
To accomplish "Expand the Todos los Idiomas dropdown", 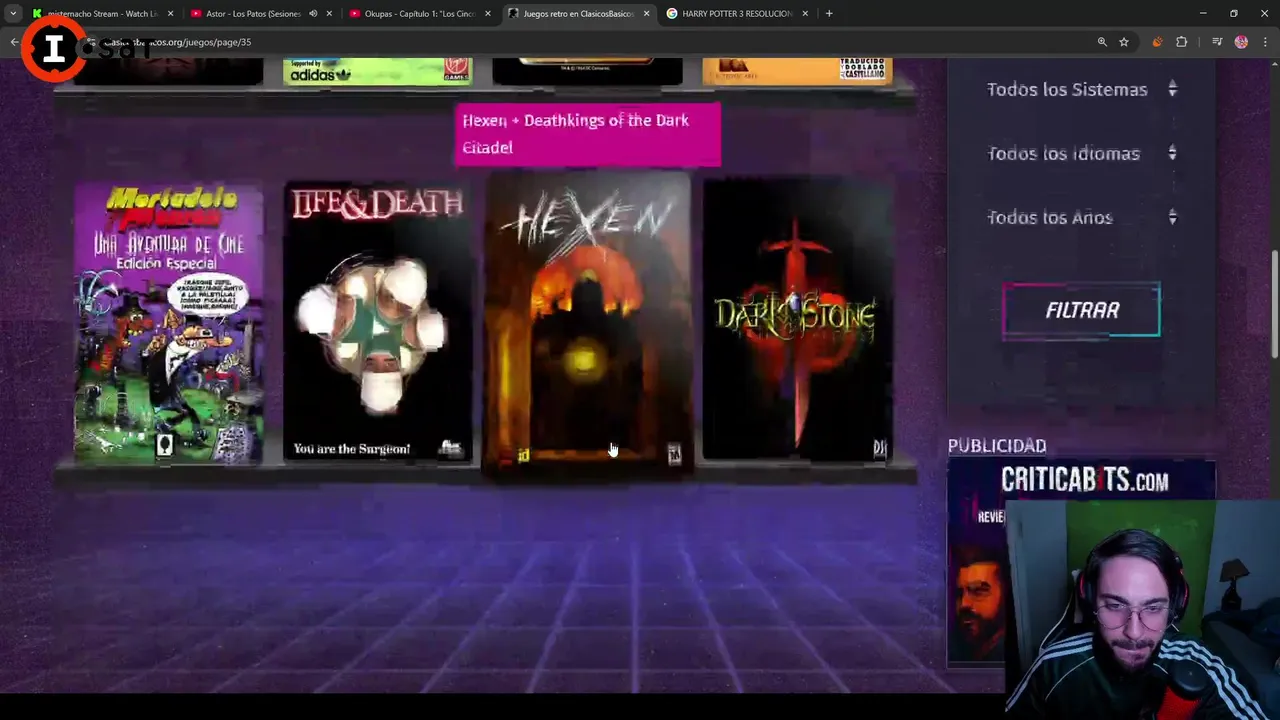I will pos(1081,153).
